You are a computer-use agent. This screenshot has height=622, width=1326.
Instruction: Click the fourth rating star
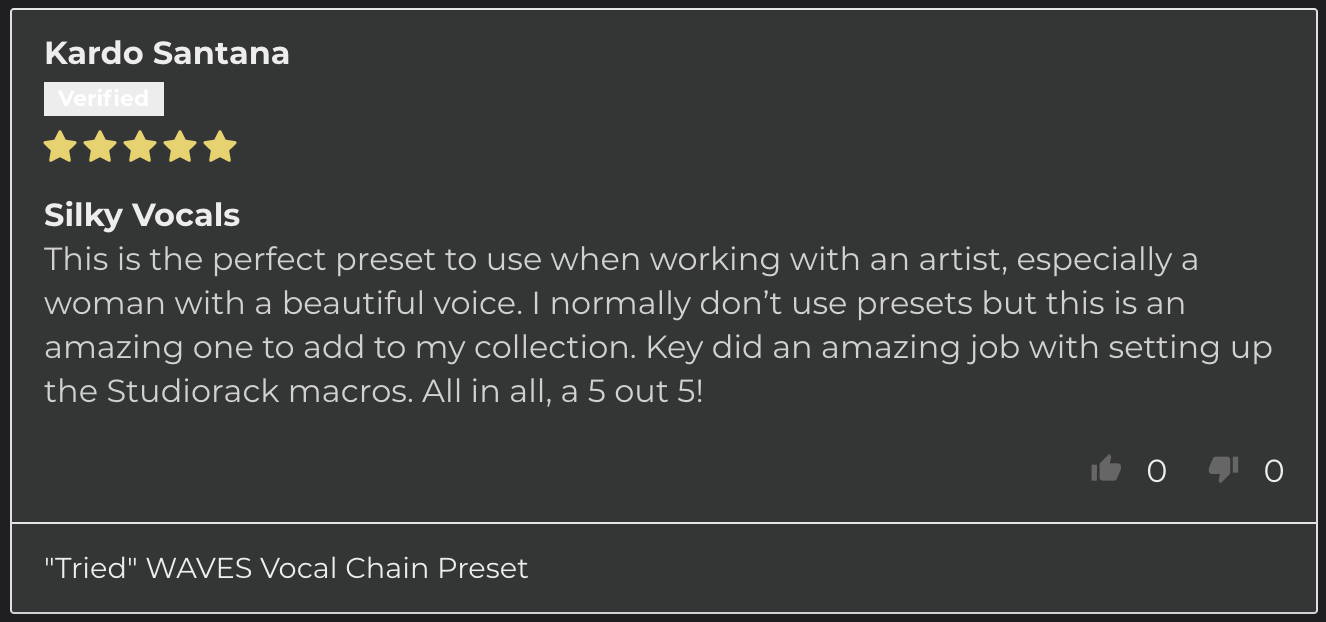[x=180, y=147]
